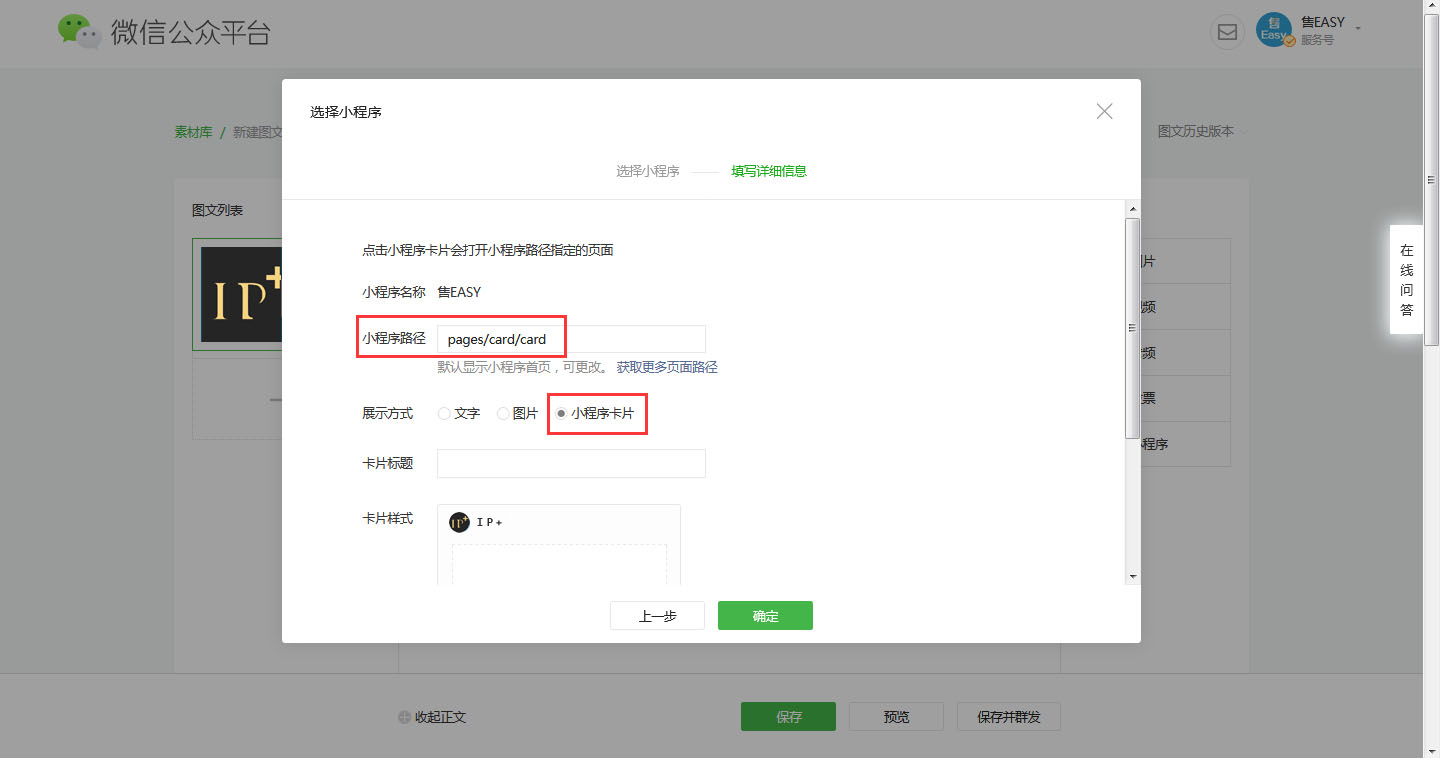The height and width of the screenshot is (758, 1440).
Task: Select the 小程序卡片 display option
Action: tap(561, 414)
